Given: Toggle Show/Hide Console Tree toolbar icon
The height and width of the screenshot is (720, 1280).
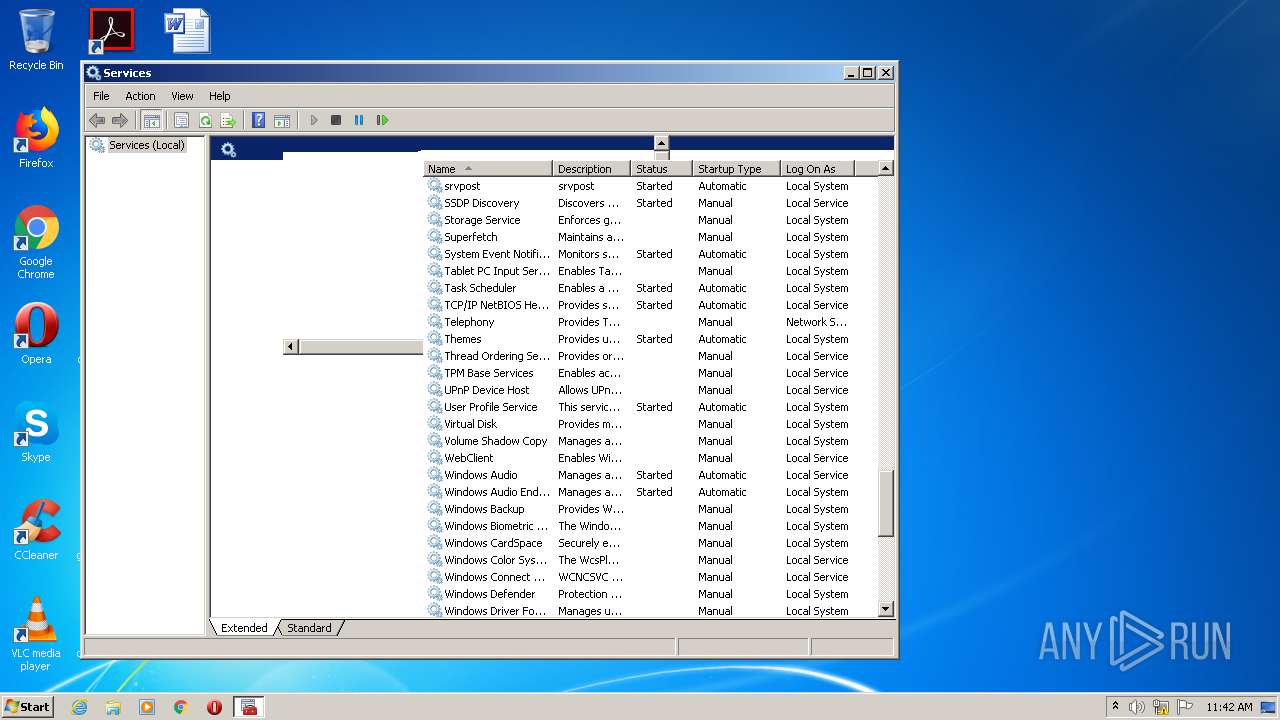Looking at the screenshot, I should click(151, 120).
